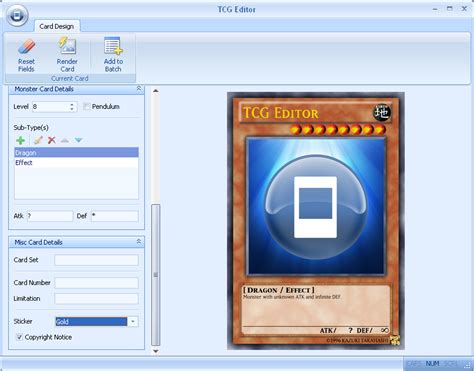Maximize the TCG Editor window
This screenshot has width=474, height=371.
coord(450,9)
